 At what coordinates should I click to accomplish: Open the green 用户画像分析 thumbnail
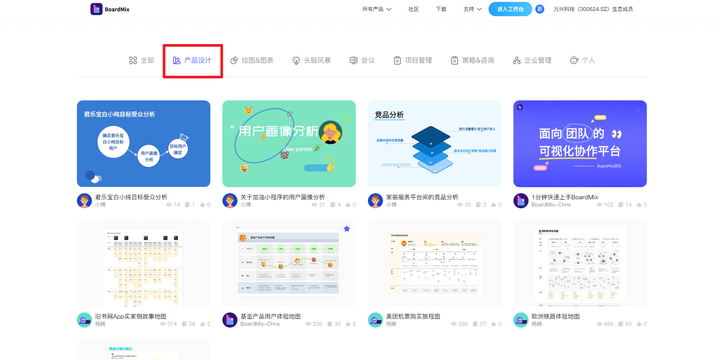[289, 144]
